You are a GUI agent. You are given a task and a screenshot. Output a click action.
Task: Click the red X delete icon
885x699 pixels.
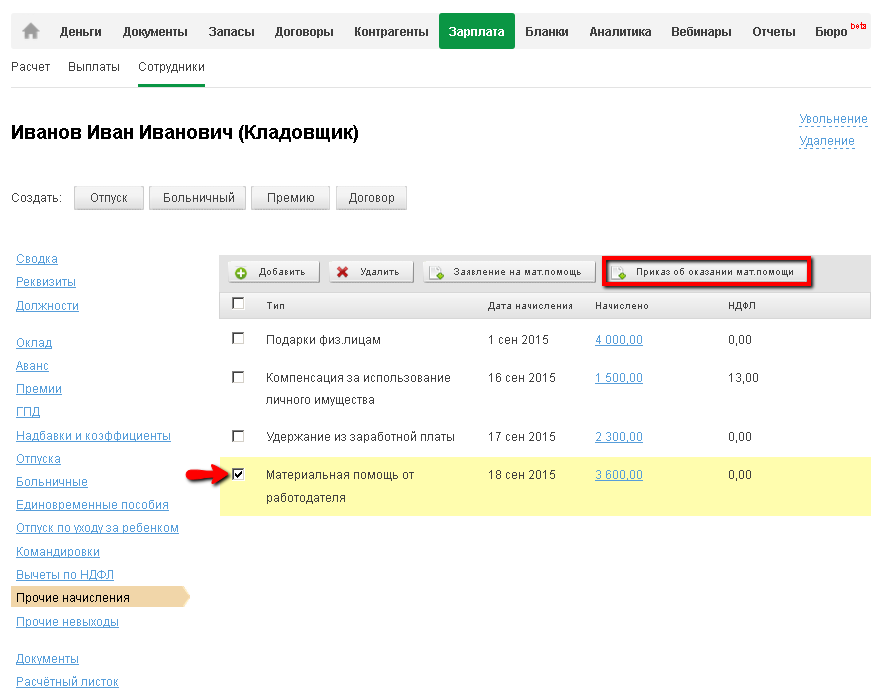343,272
